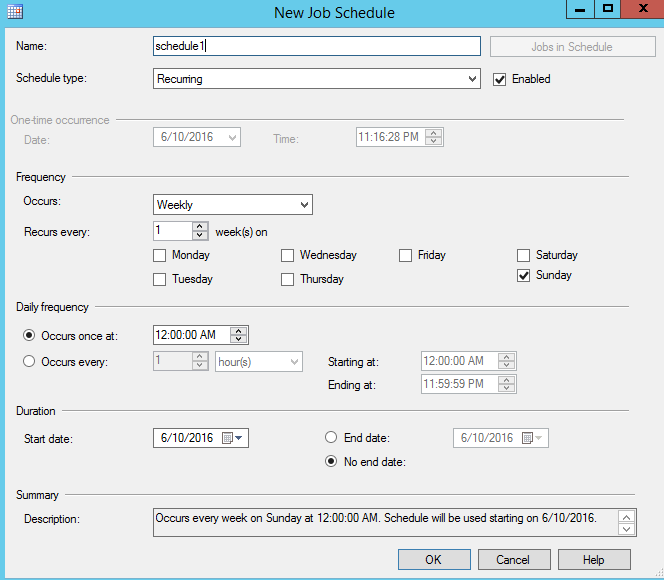Check the Monday checkbox
664x580 pixels.
coord(160,256)
